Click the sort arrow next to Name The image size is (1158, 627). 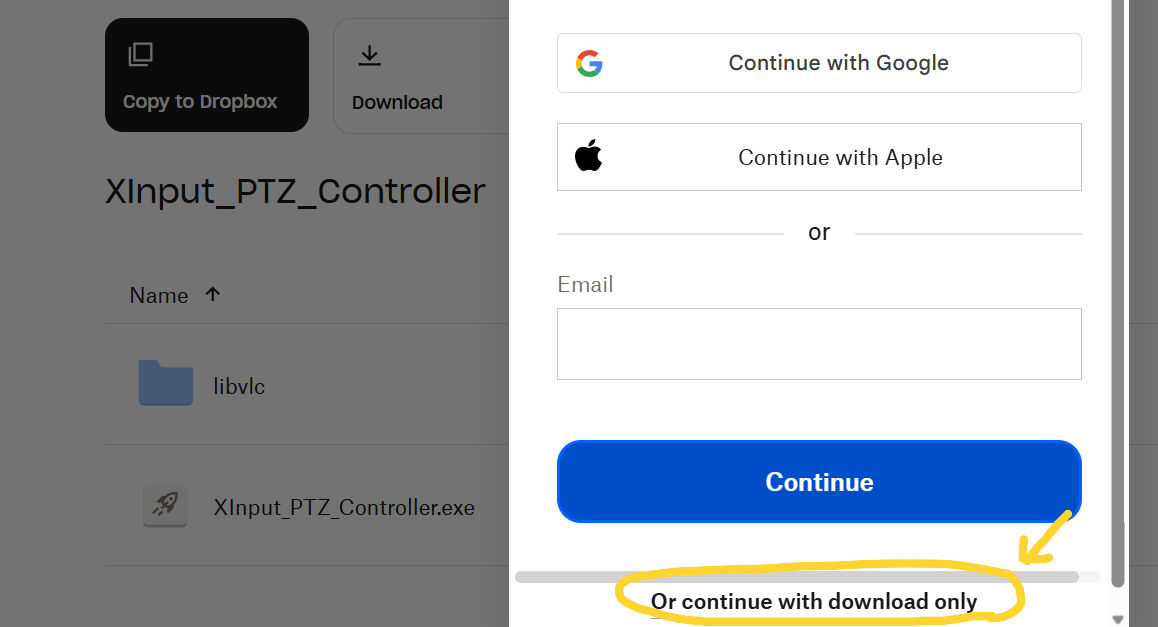(x=211, y=294)
